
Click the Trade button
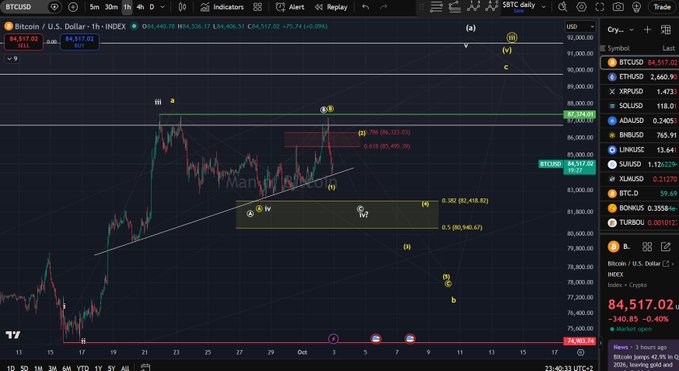(x=662, y=7)
